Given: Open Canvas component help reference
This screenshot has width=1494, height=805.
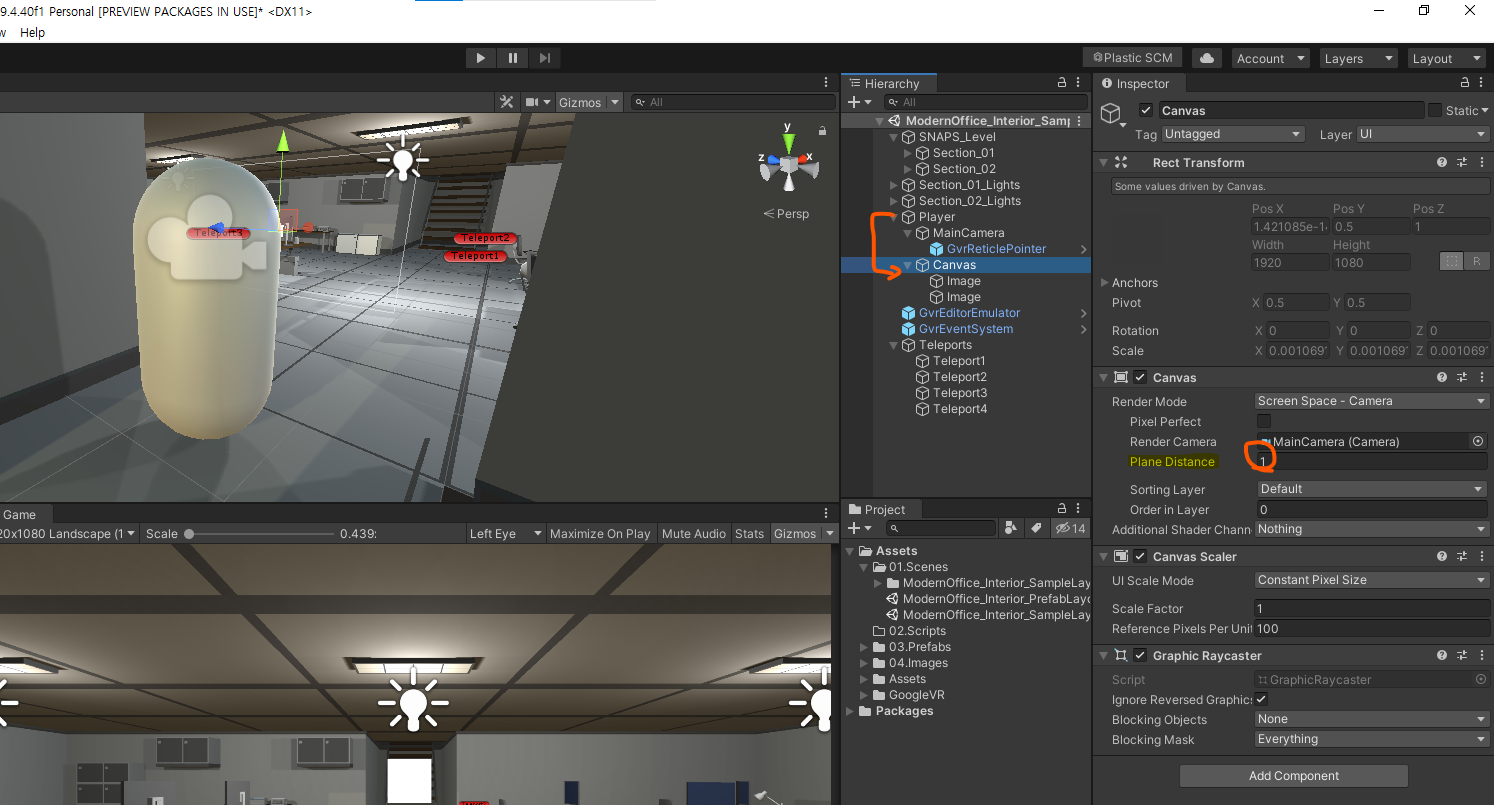Looking at the screenshot, I should [1442, 377].
